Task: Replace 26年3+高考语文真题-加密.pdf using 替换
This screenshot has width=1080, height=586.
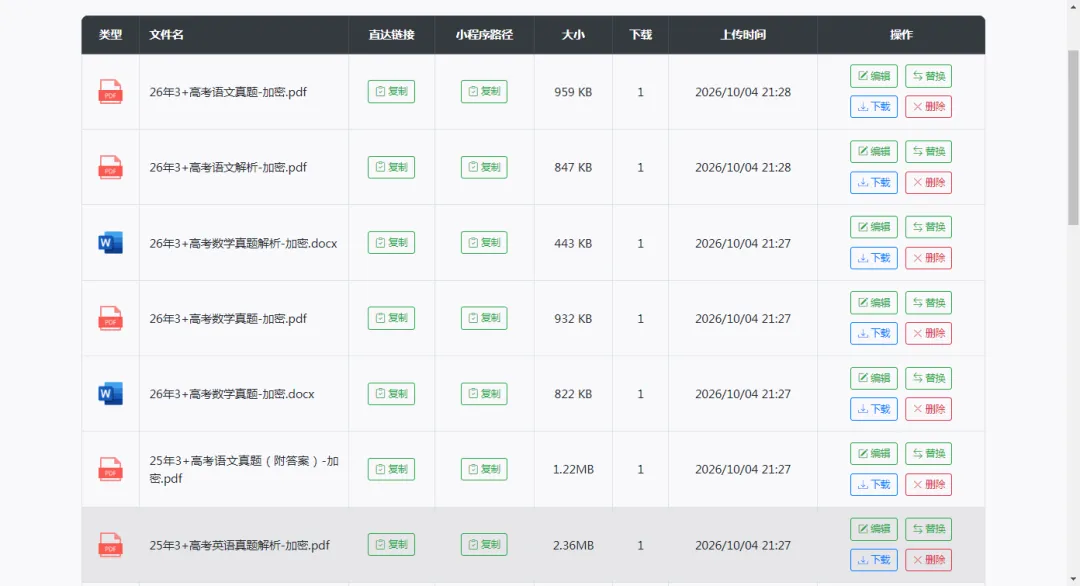Action: tap(928, 76)
